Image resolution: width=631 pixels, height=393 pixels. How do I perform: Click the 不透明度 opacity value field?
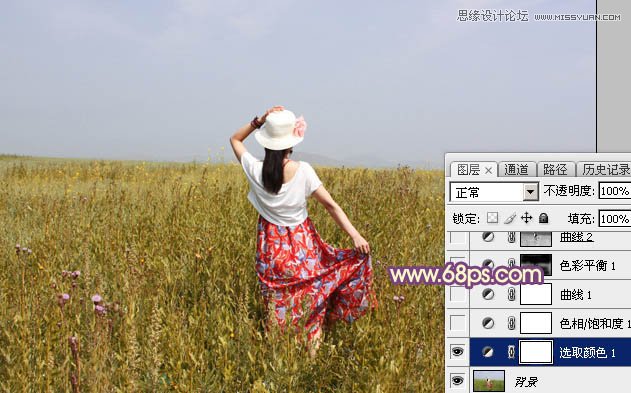[x=615, y=191]
